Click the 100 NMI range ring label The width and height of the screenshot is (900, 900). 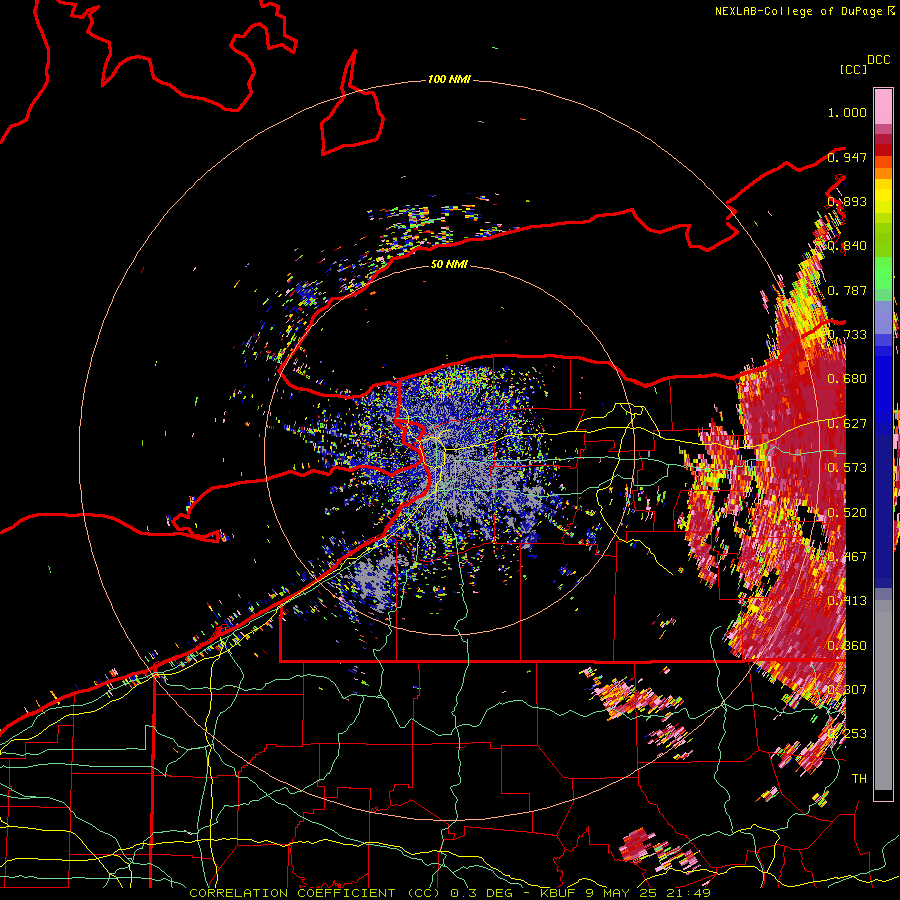(449, 79)
